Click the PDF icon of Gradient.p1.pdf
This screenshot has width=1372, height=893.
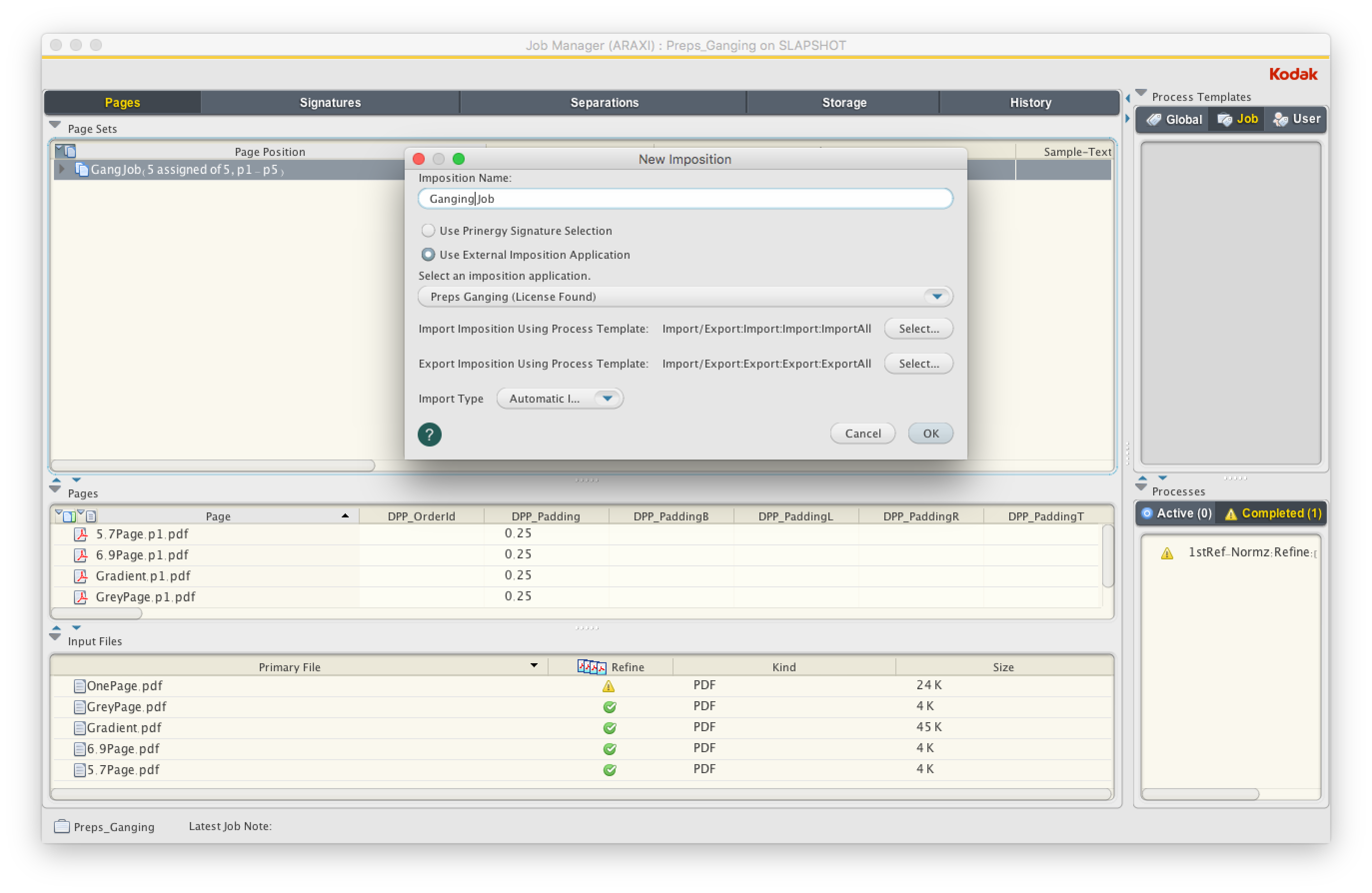click(81, 575)
